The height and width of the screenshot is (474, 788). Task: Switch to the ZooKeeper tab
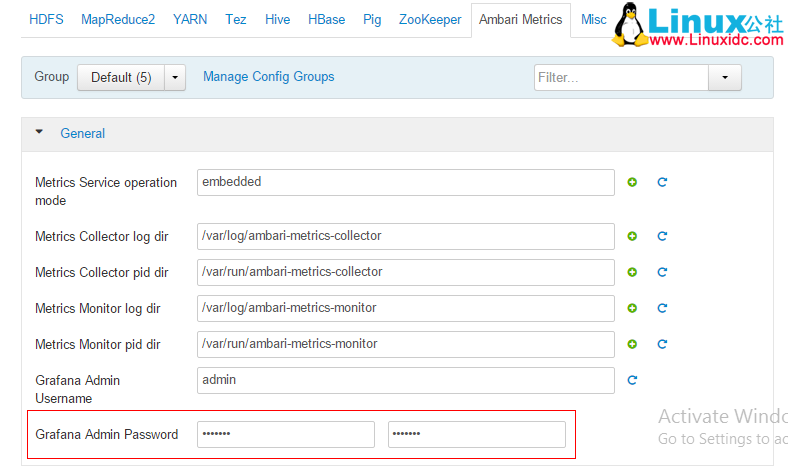(x=431, y=19)
